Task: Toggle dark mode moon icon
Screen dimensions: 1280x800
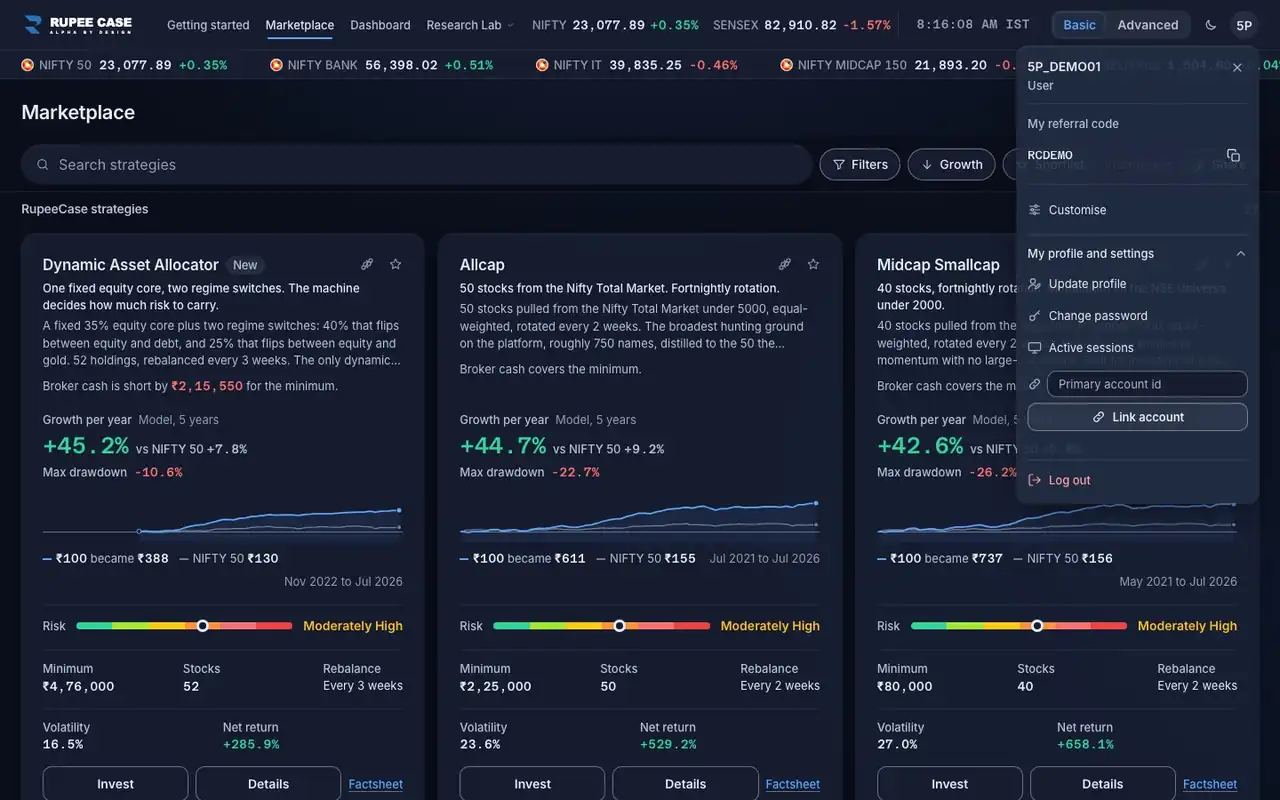Action: tap(1211, 25)
